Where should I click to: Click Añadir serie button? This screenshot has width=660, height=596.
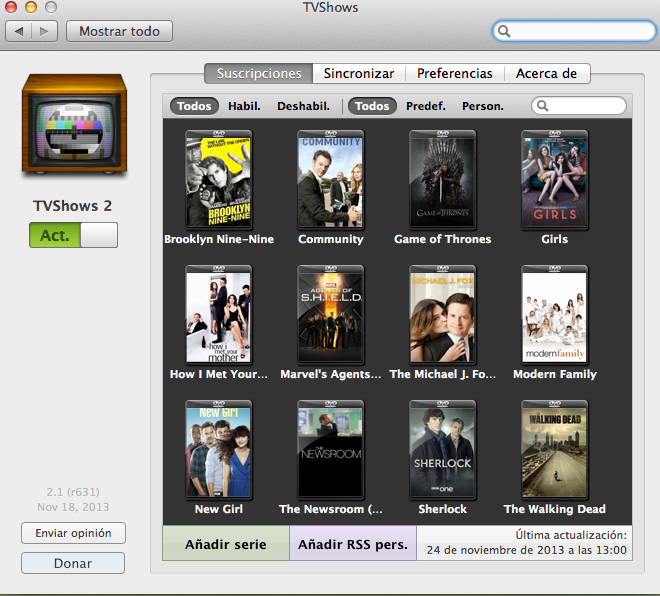226,543
